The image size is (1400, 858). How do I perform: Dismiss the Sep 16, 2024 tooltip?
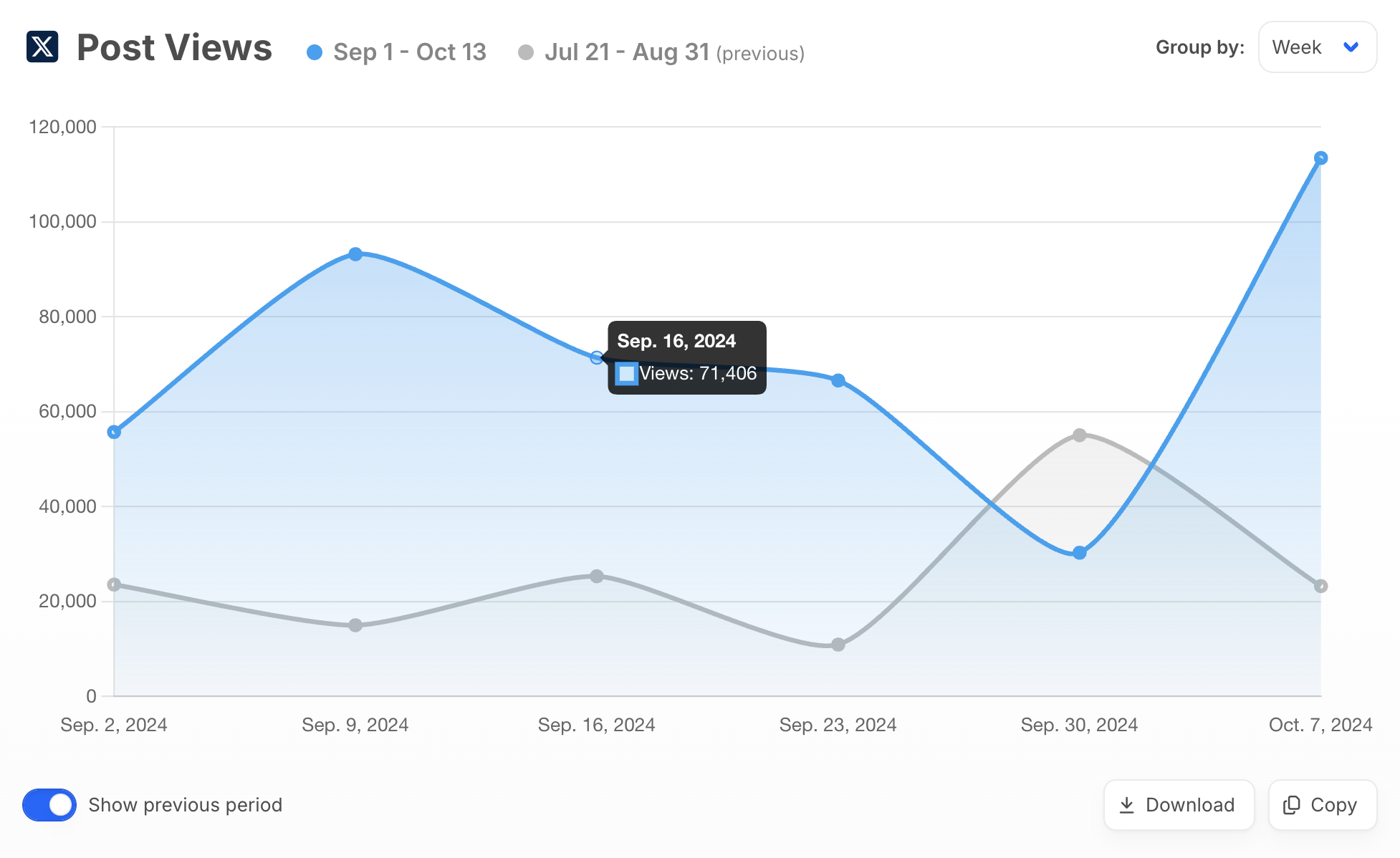pyautogui.click(x=686, y=358)
